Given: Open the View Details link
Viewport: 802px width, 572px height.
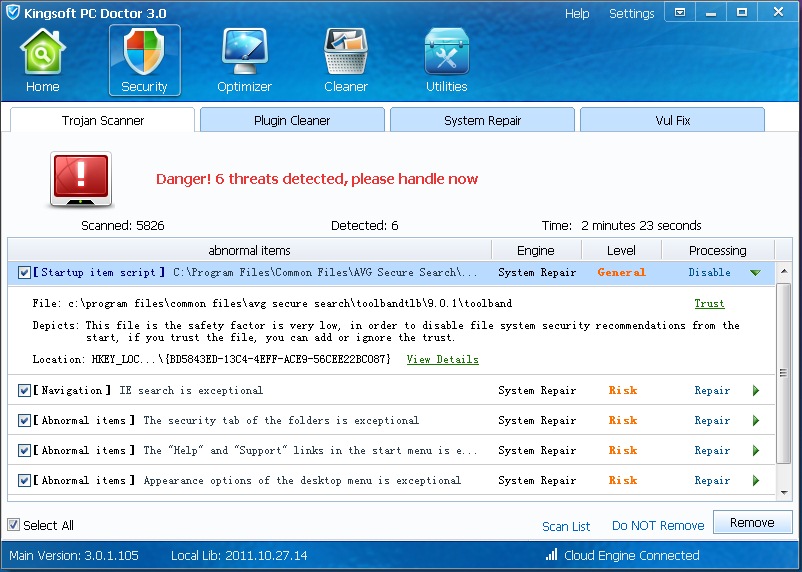Looking at the screenshot, I should coord(442,359).
